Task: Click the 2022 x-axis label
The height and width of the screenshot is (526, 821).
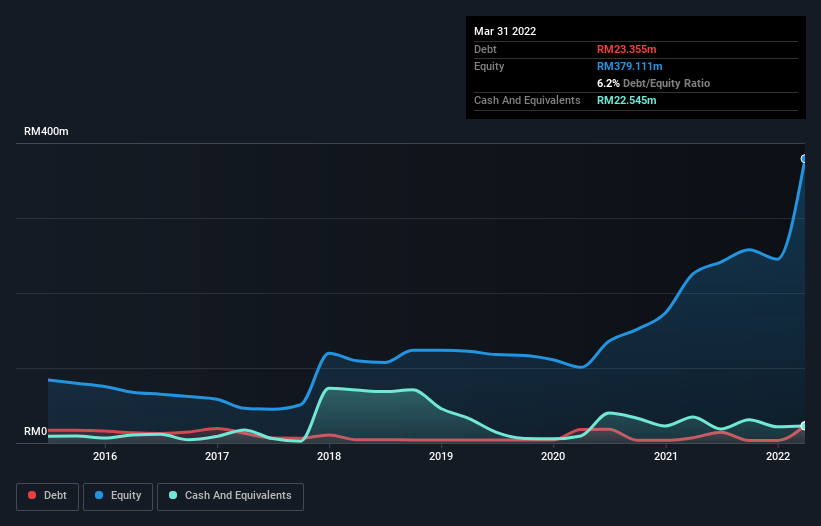Action: point(778,456)
